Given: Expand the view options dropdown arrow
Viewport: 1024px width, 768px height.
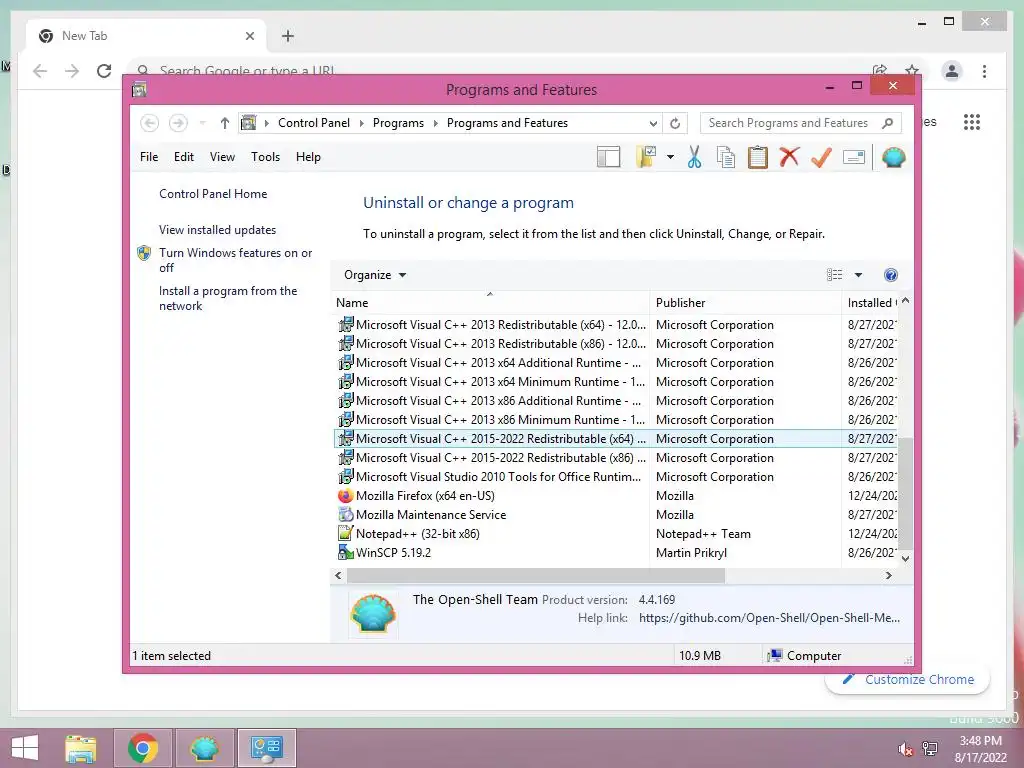Looking at the screenshot, I should (858, 275).
